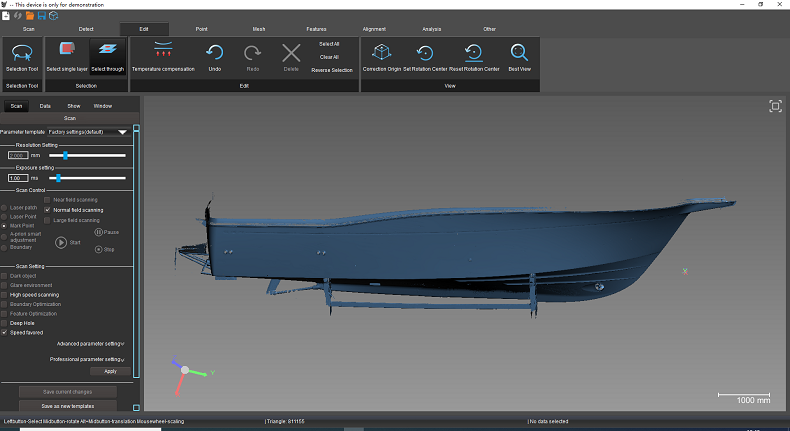Screen dimensions: 790x431
Task: Toggle fullscreen viewport icon
Action: (775, 106)
